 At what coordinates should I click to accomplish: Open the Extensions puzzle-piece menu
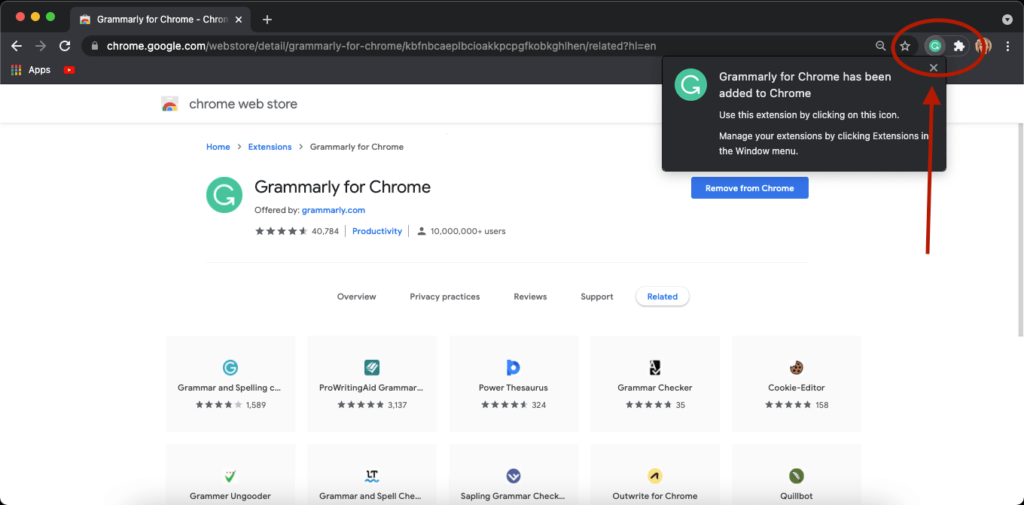959,46
